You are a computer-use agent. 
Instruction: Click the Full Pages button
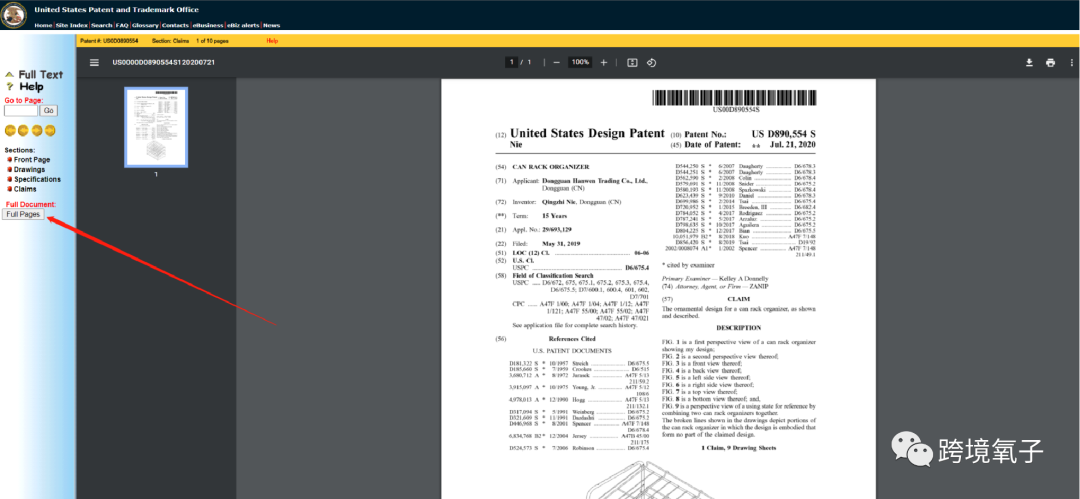[23, 214]
